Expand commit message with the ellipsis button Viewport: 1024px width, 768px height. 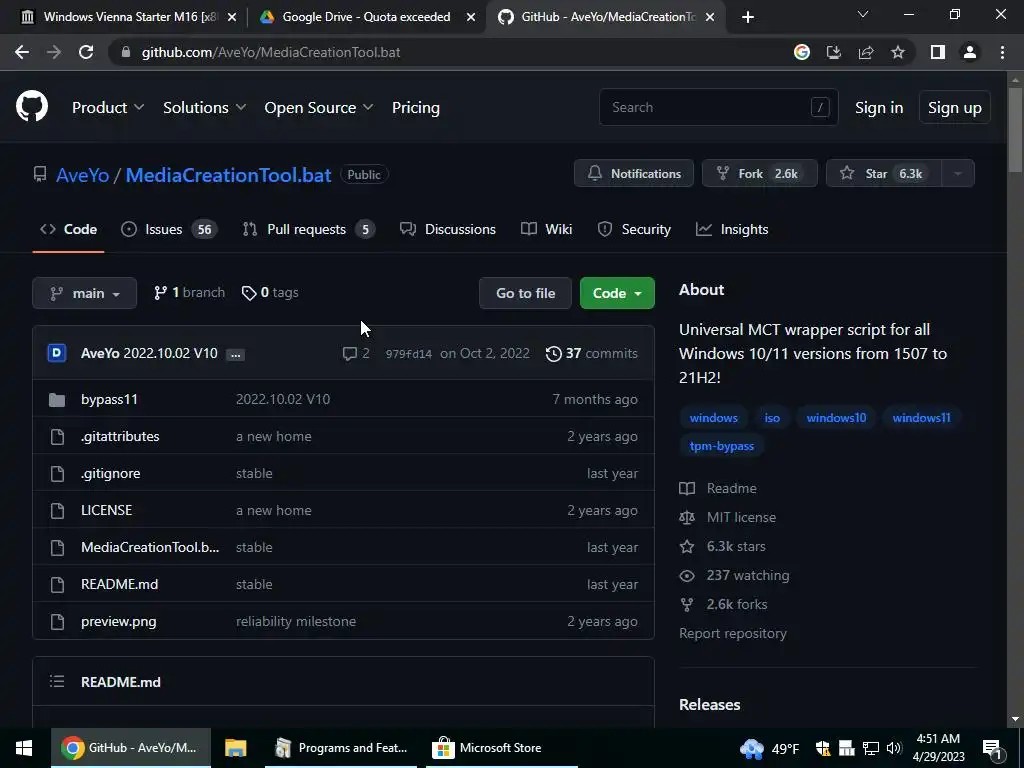pyautogui.click(x=236, y=354)
